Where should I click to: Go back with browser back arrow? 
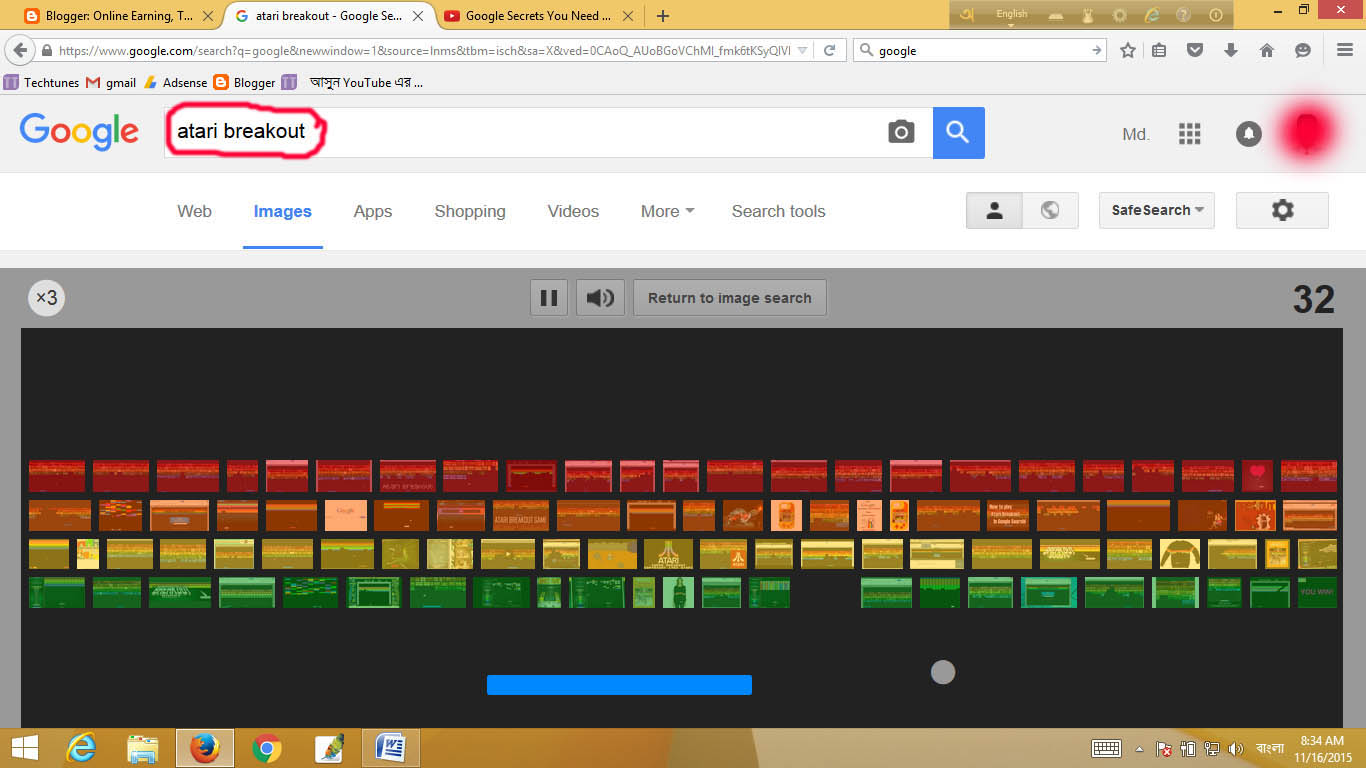[x=19, y=50]
